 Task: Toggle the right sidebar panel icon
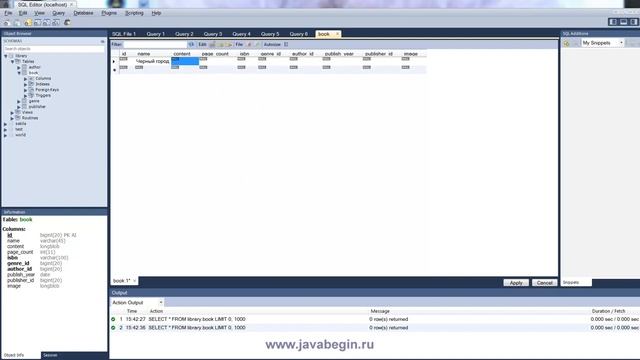tap(633, 22)
